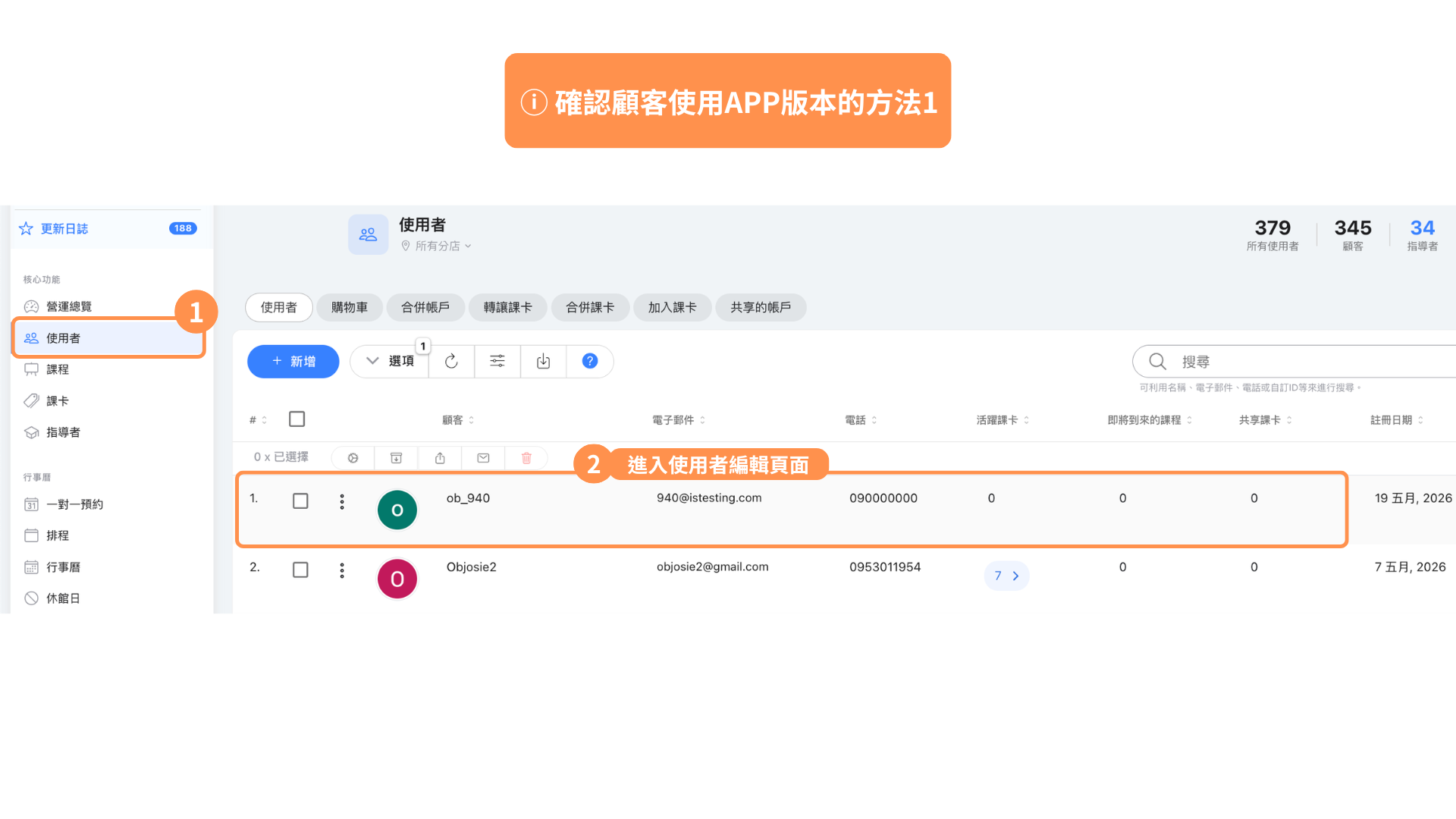This screenshot has width=1456, height=819.
Task: Sort by the 電話 column
Action: click(861, 420)
